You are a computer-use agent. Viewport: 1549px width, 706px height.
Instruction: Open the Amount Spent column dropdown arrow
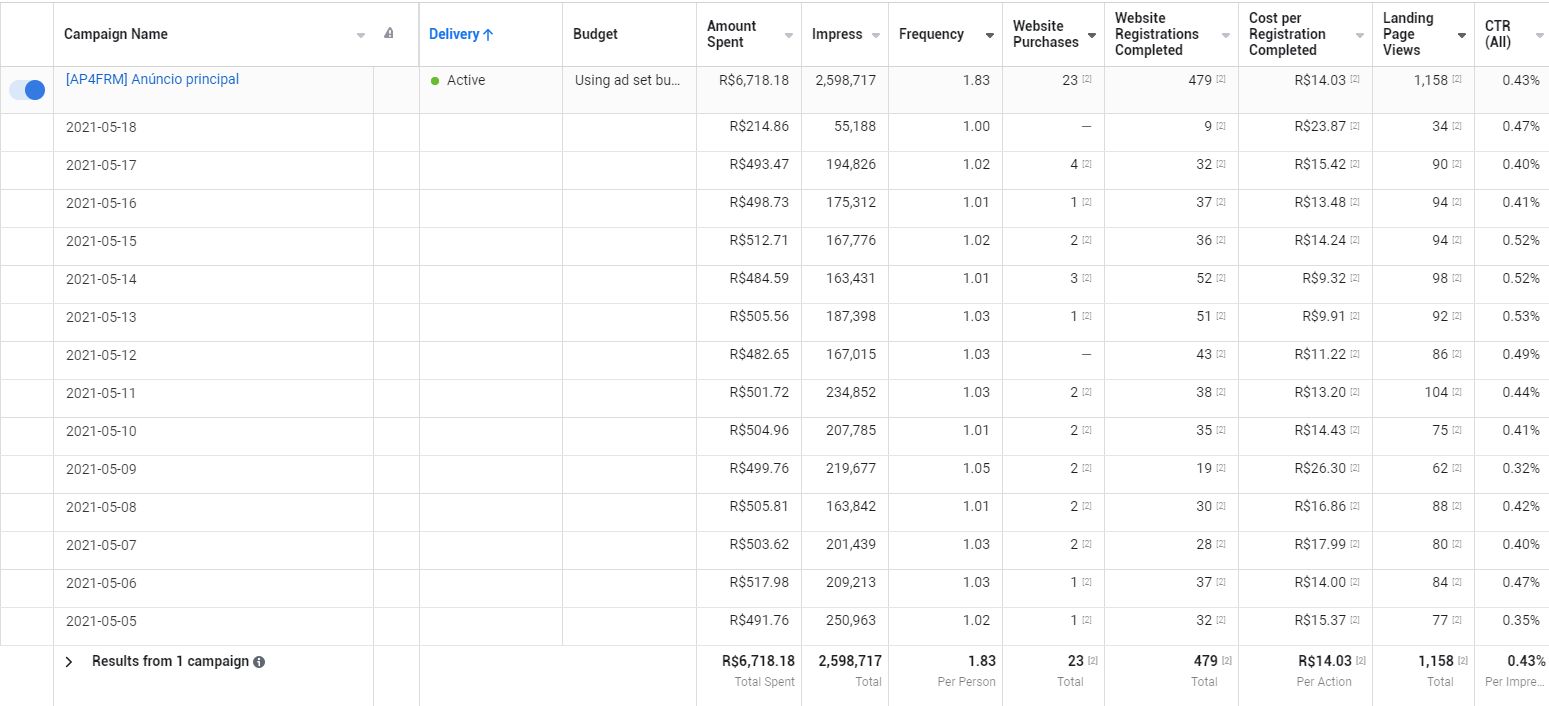click(x=788, y=35)
